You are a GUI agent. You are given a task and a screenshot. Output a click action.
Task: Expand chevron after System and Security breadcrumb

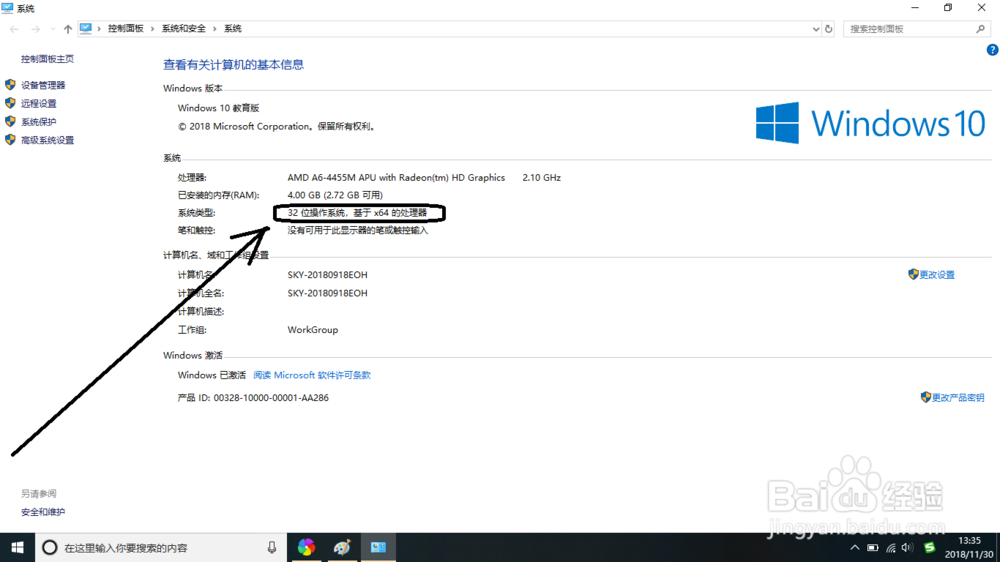pyautogui.click(x=215, y=29)
